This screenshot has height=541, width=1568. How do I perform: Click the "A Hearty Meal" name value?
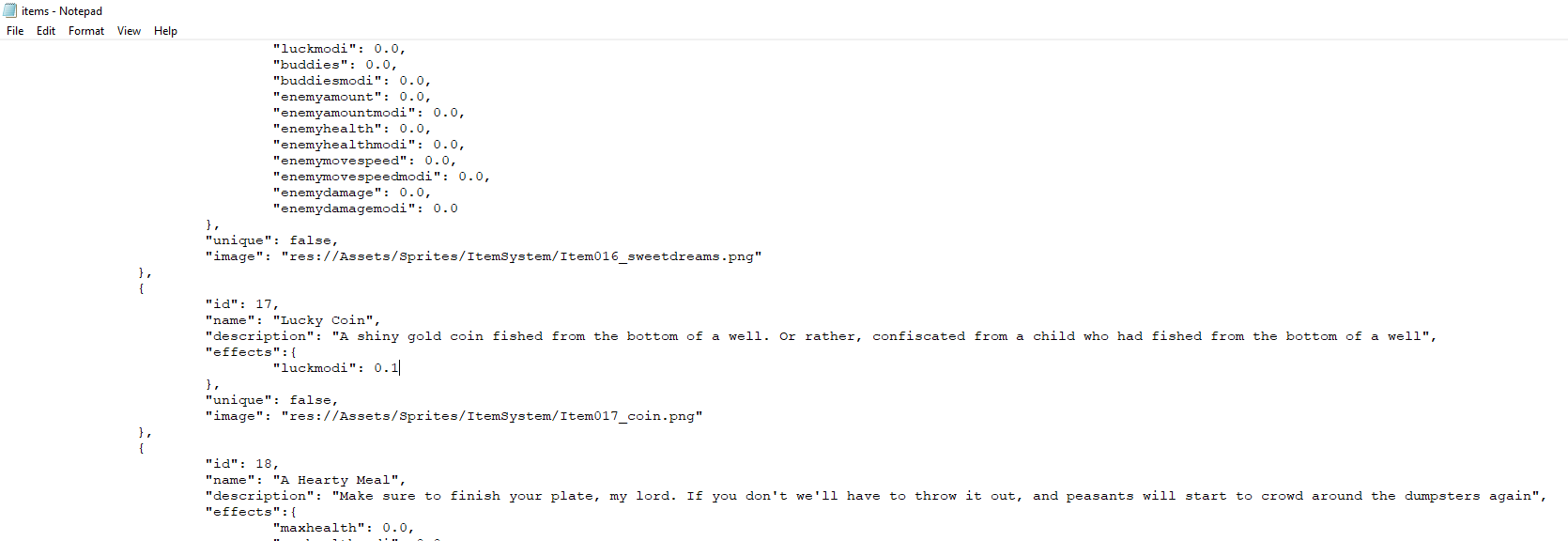point(335,480)
